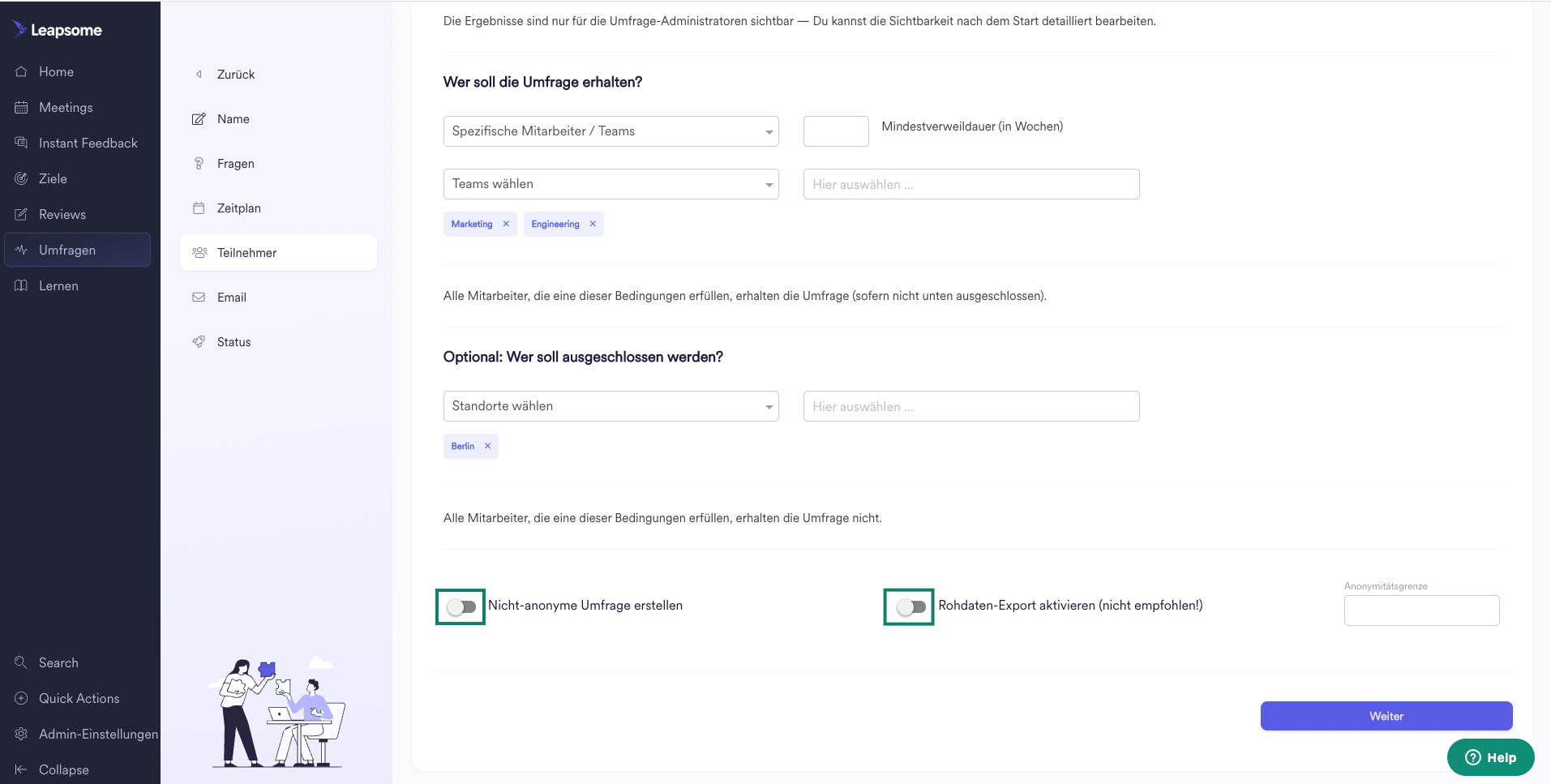
Task: Enable Rohdaten-Export aktivieren switch
Action: click(x=910, y=606)
